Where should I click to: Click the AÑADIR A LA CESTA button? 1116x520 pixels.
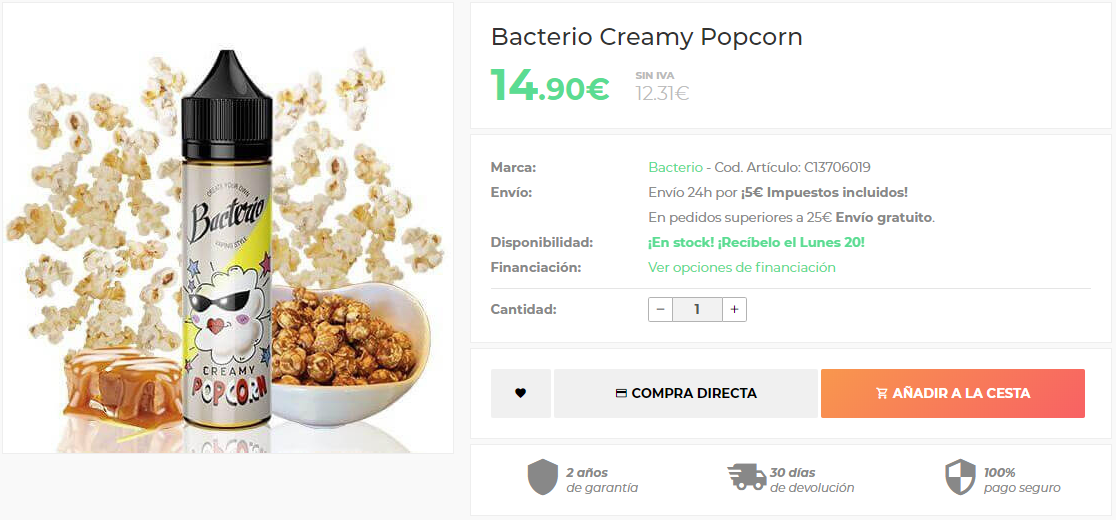952,393
